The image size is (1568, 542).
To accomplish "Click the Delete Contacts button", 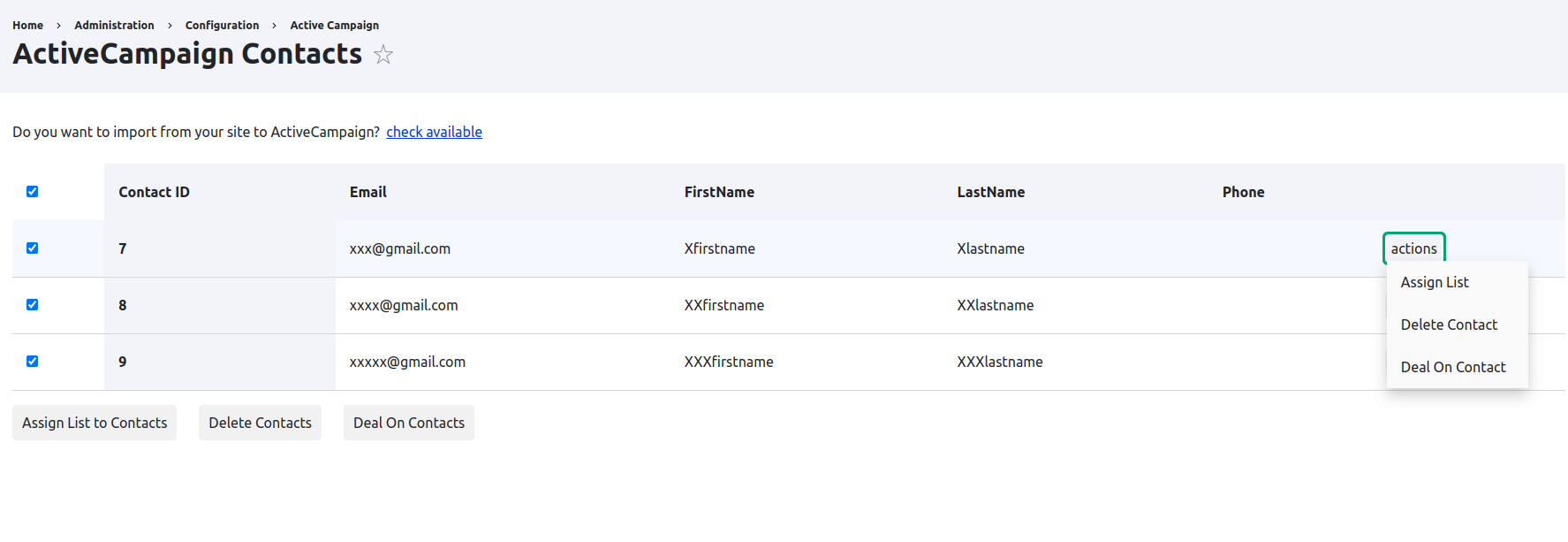I will point(260,423).
